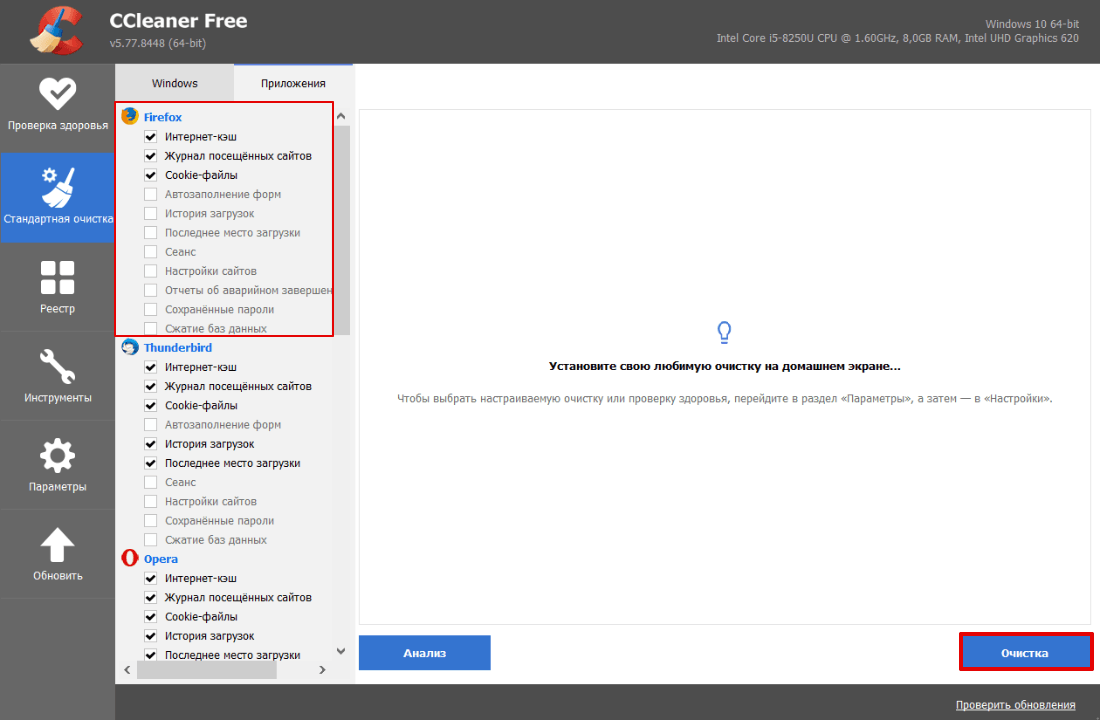Click the Intel Core i5-8250U hardware info line
This screenshot has width=1100, height=720.
[x=897, y=38]
